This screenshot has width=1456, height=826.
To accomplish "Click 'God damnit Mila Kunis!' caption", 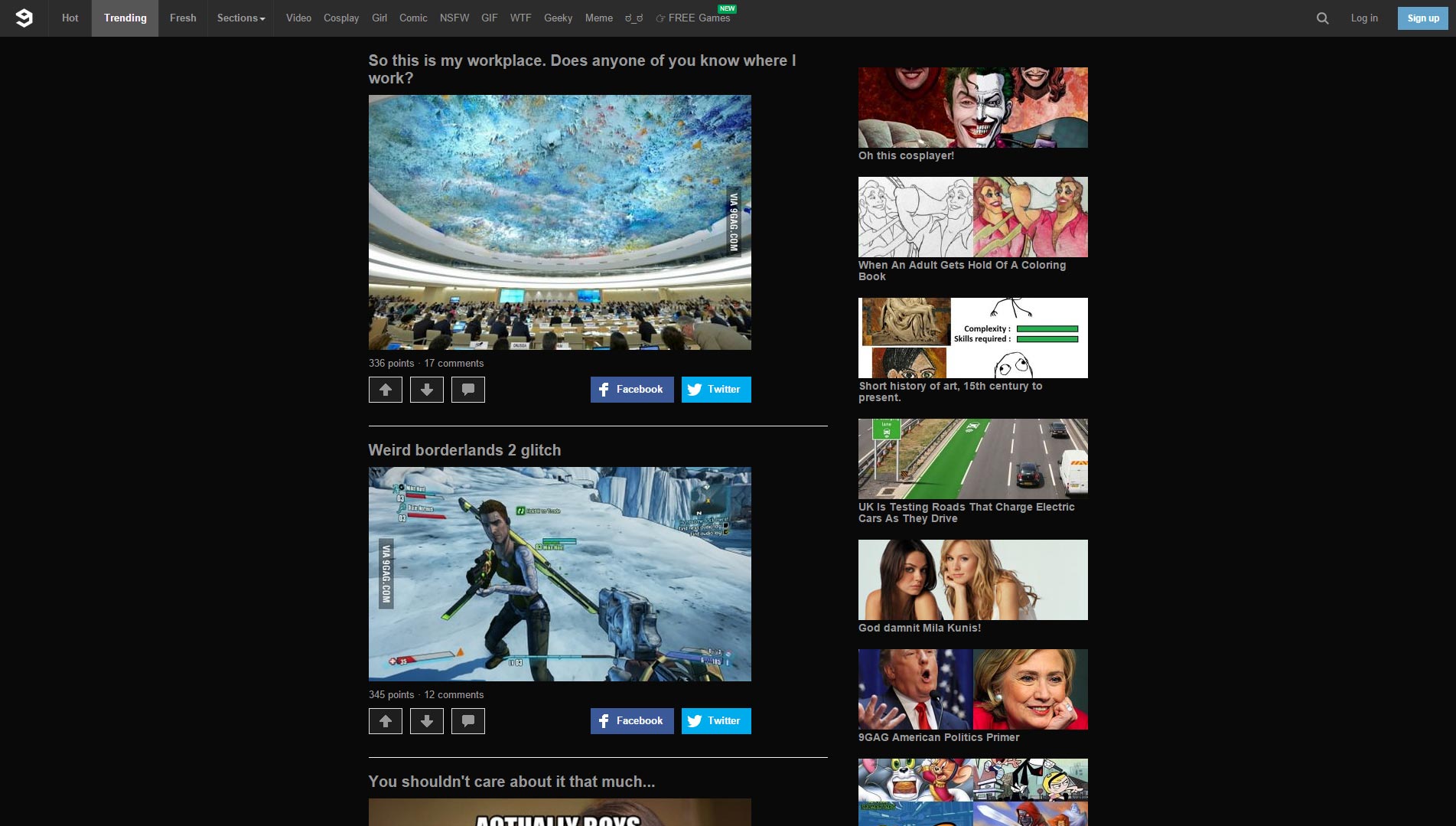I will click(920, 628).
